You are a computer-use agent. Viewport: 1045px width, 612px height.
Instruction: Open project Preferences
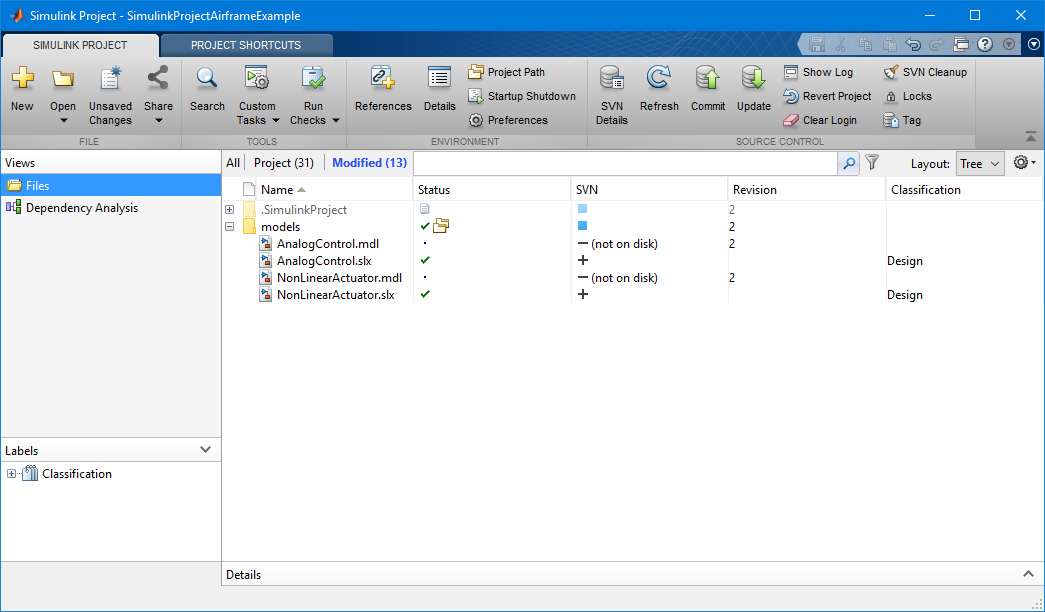pyautogui.click(x=508, y=120)
